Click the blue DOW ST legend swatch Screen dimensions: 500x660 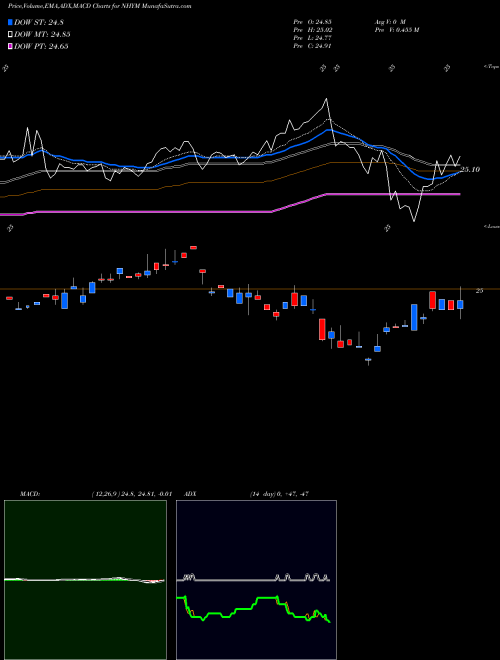(11, 23)
